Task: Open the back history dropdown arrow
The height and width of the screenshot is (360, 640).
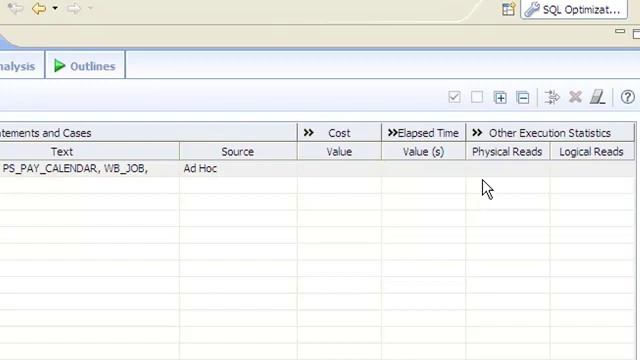Action: 55,8
